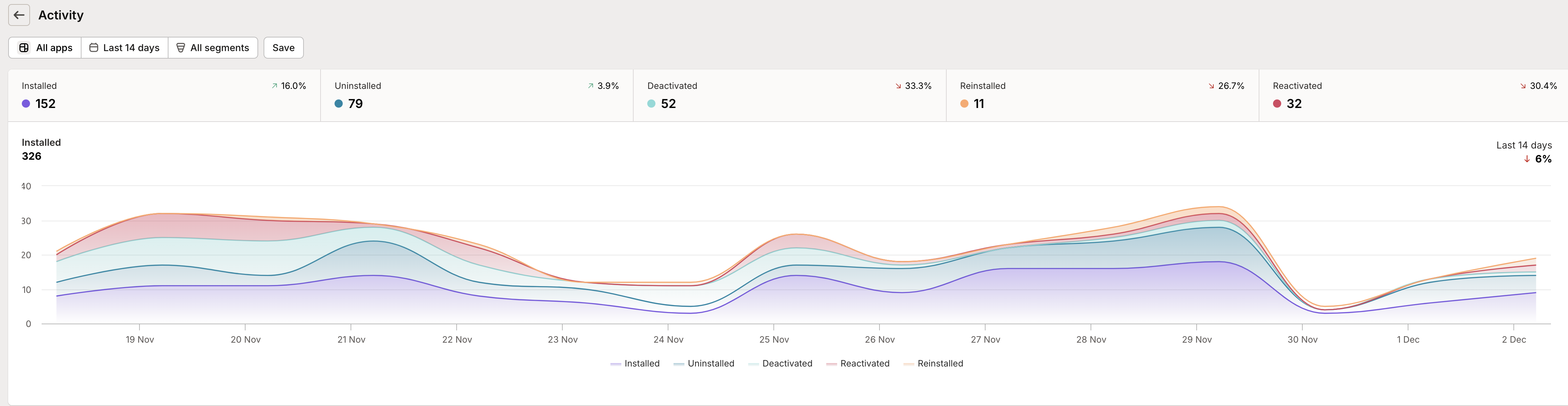The width and height of the screenshot is (1568, 406).
Task: Hide the Reinstalled series in legend
Action: [933, 363]
